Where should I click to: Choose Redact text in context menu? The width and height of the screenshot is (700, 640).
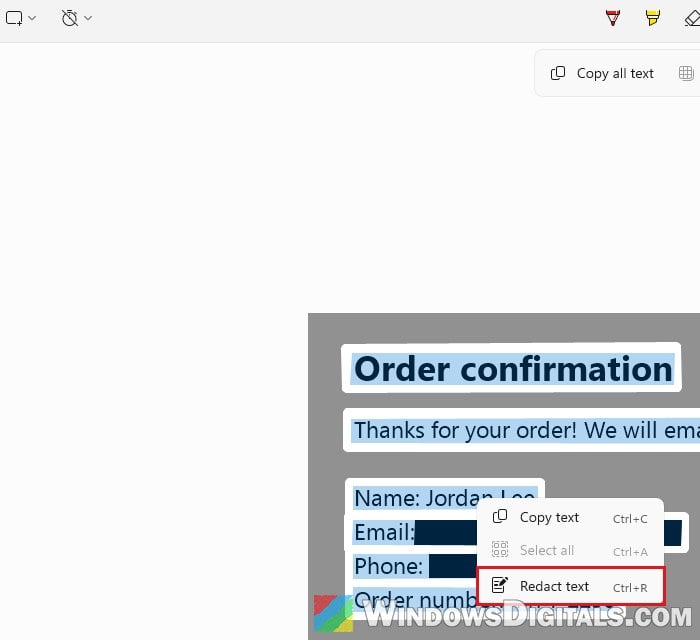(x=571, y=586)
